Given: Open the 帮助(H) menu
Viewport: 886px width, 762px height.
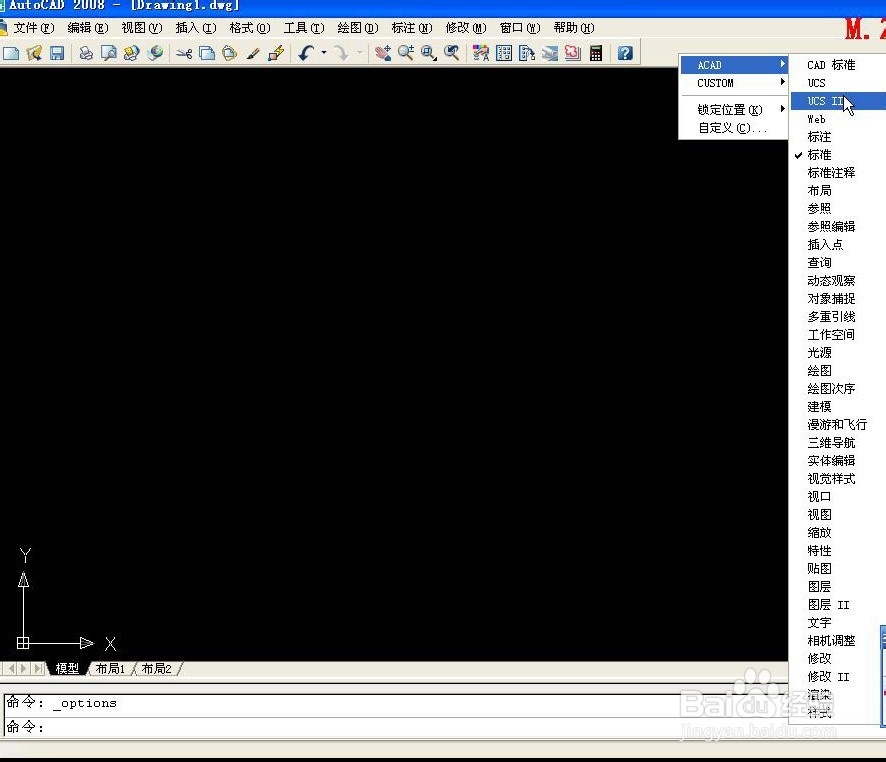Looking at the screenshot, I should (x=574, y=28).
